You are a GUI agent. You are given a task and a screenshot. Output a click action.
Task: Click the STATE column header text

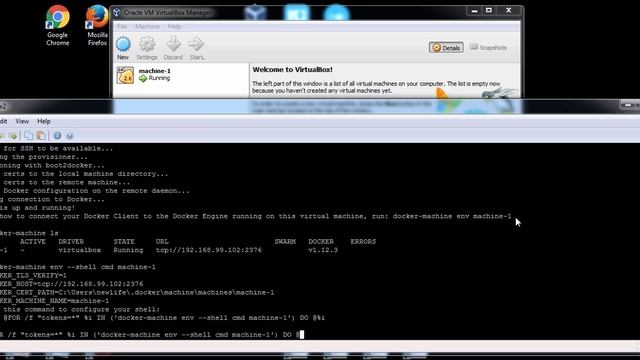[124, 242]
